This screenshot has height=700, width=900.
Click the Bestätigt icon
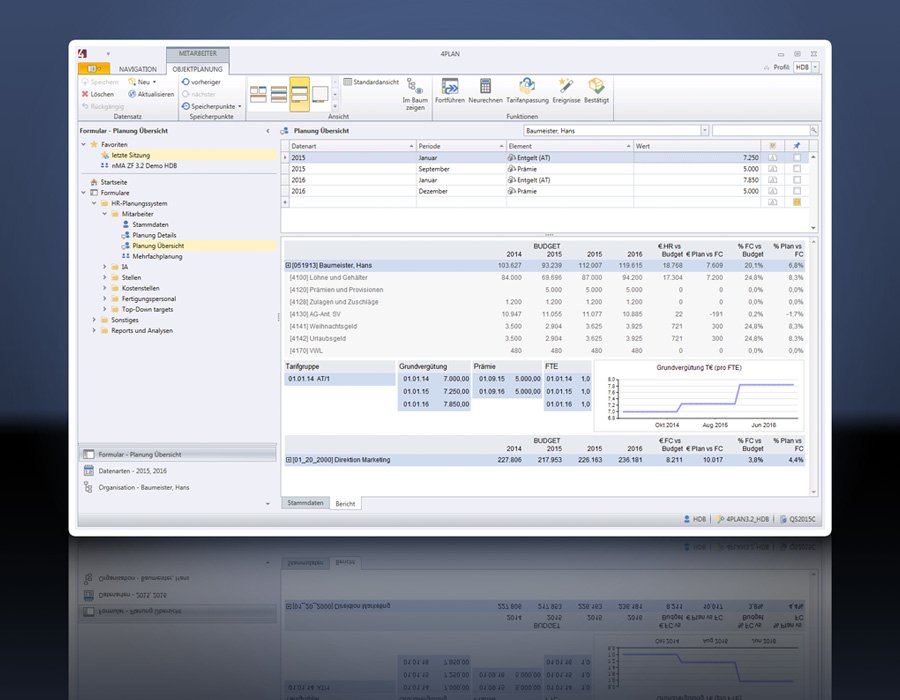click(596, 87)
